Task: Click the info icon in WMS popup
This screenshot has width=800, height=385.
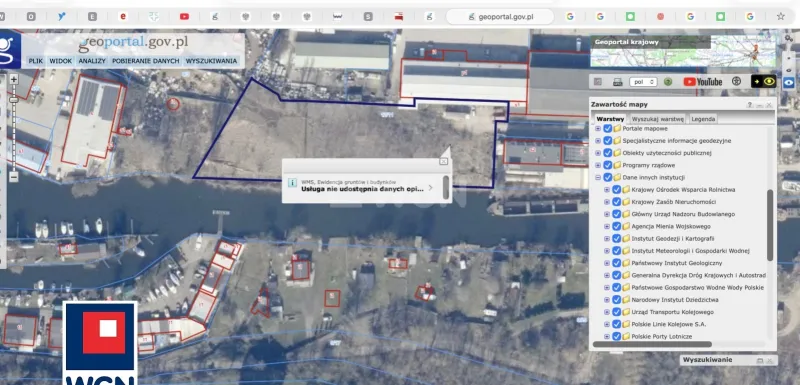Action: click(292, 183)
